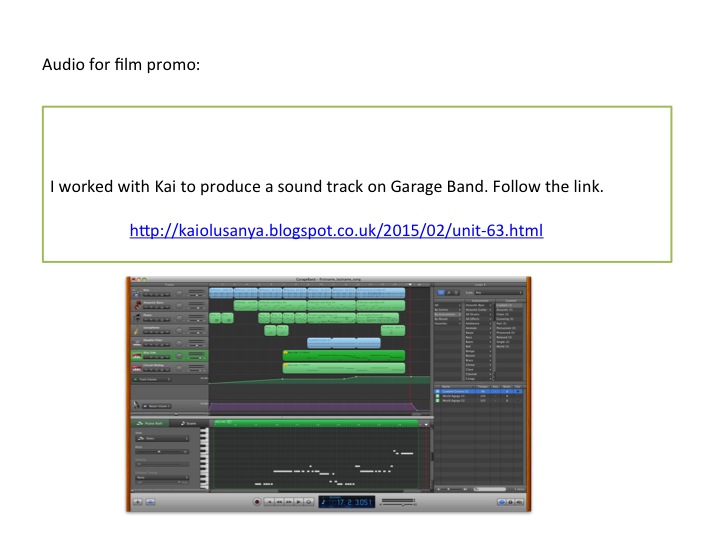
Task: Expand the All category in loop browser
Action: (x=448, y=305)
